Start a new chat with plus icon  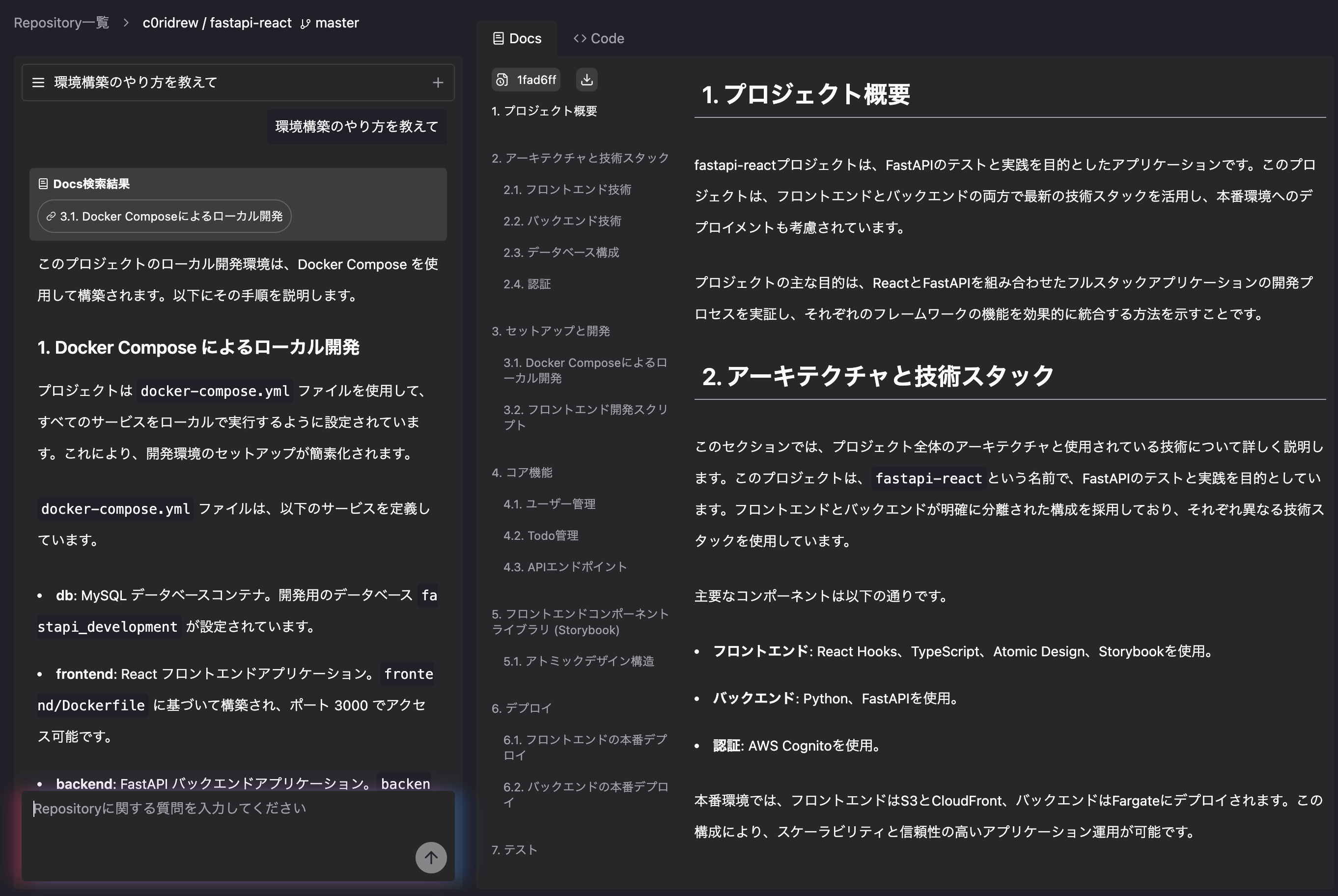[438, 83]
